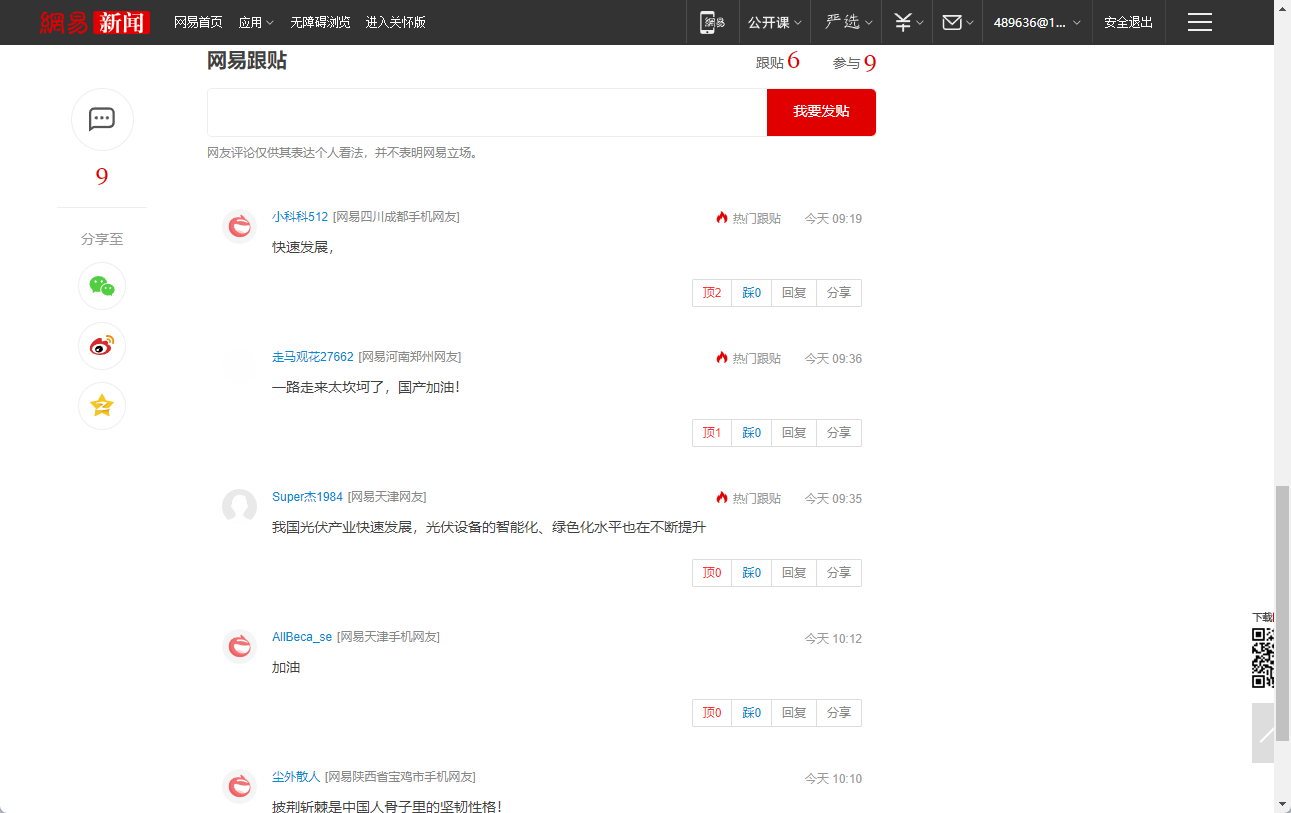
Task: Click flame hot-post icon on 走马观花27662 comment
Action: tap(722, 358)
